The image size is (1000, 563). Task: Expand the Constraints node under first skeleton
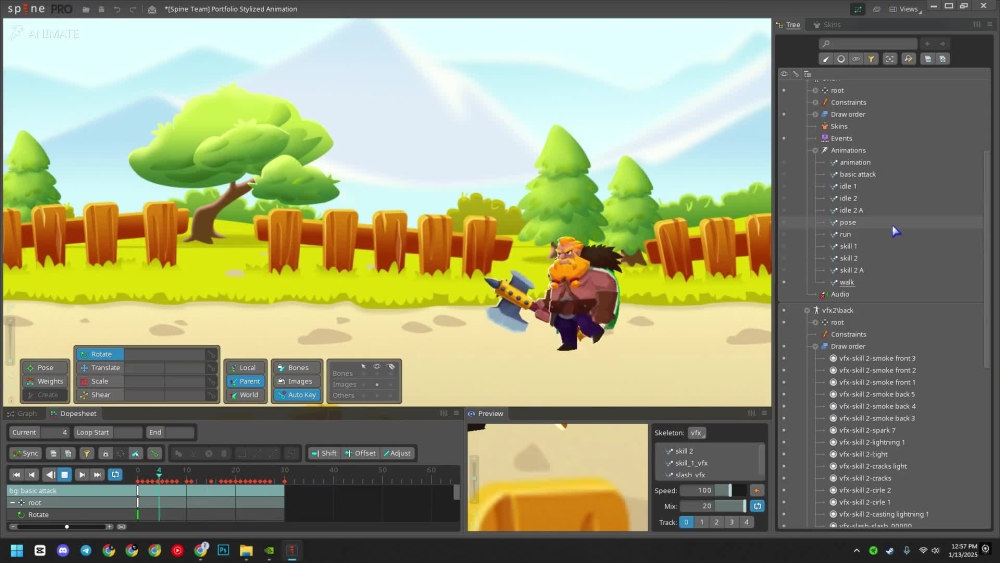click(815, 103)
